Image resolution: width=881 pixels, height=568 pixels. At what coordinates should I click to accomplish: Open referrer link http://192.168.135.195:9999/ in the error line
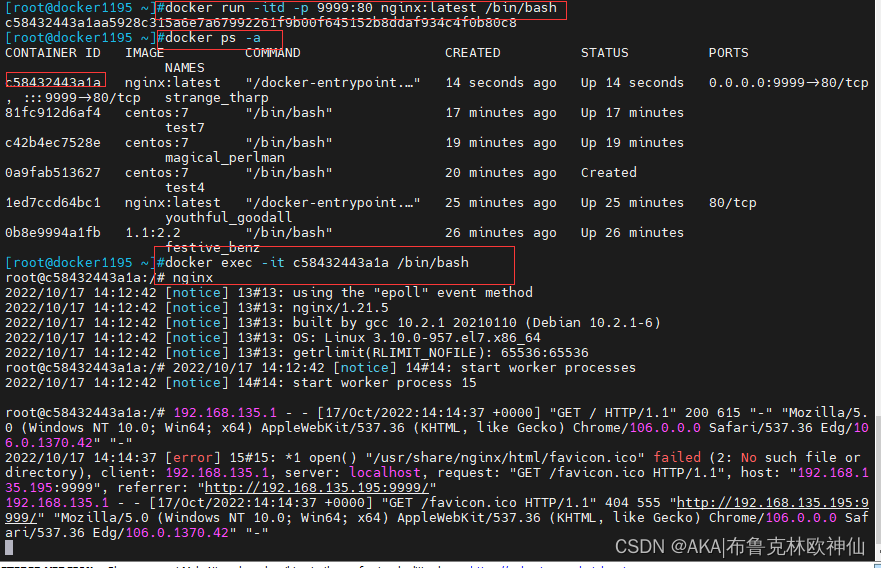(x=316, y=488)
